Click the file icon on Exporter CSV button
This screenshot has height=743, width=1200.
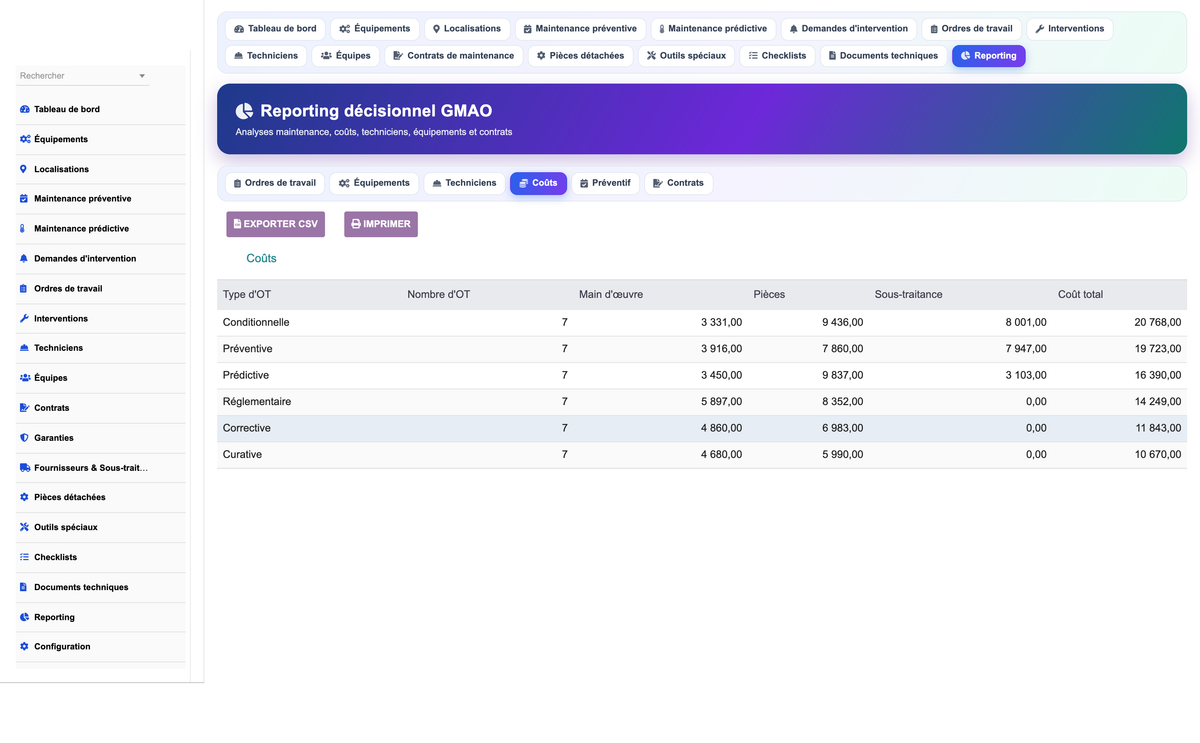(237, 224)
